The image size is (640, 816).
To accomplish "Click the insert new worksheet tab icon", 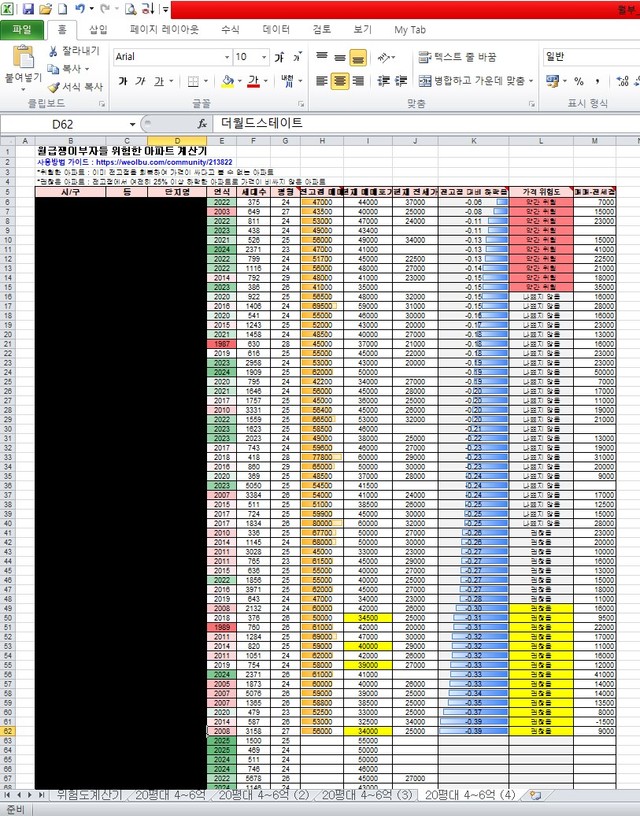I will (x=535, y=795).
